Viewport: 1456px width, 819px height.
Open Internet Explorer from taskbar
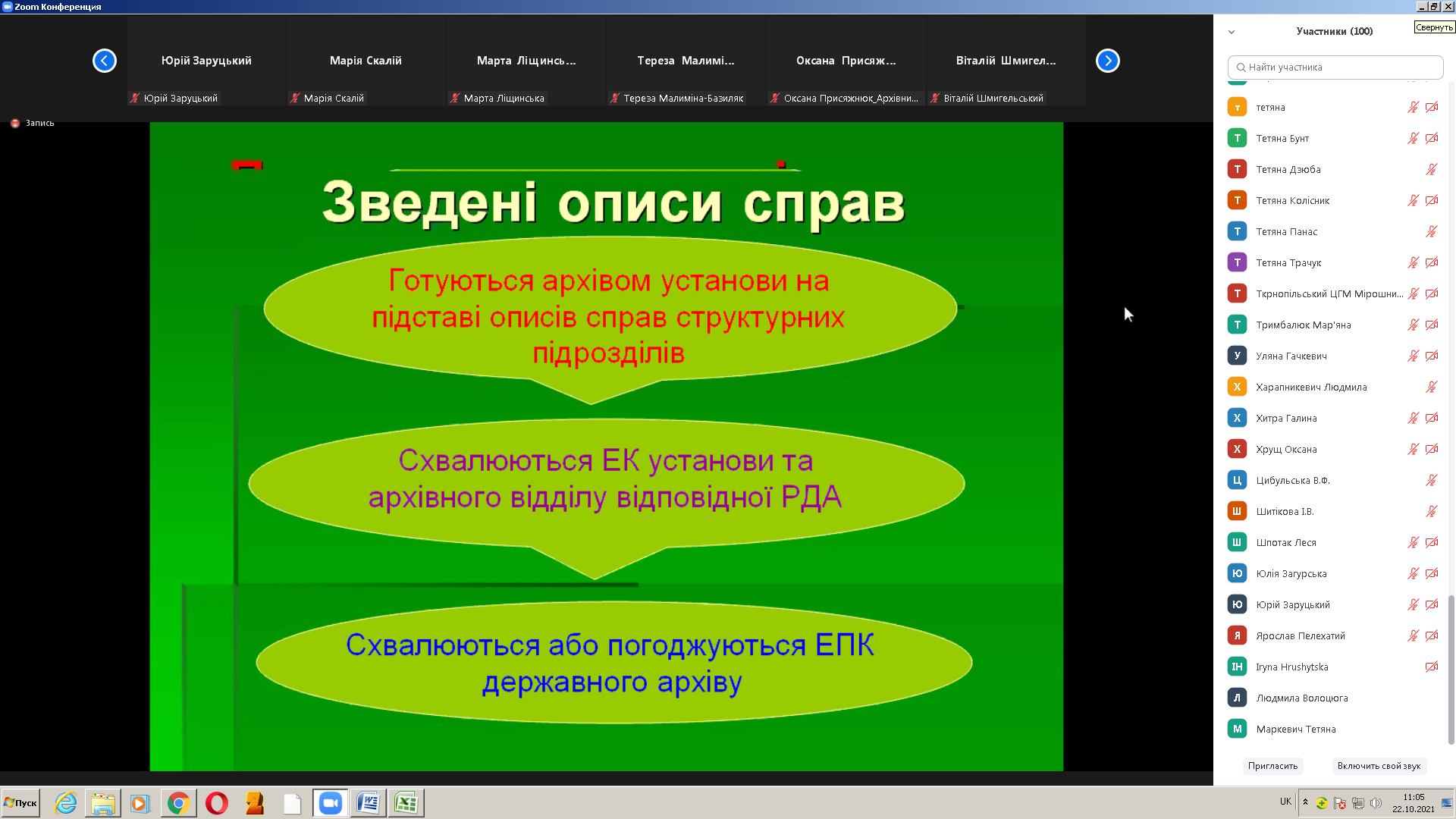pyautogui.click(x=66, y=803)
